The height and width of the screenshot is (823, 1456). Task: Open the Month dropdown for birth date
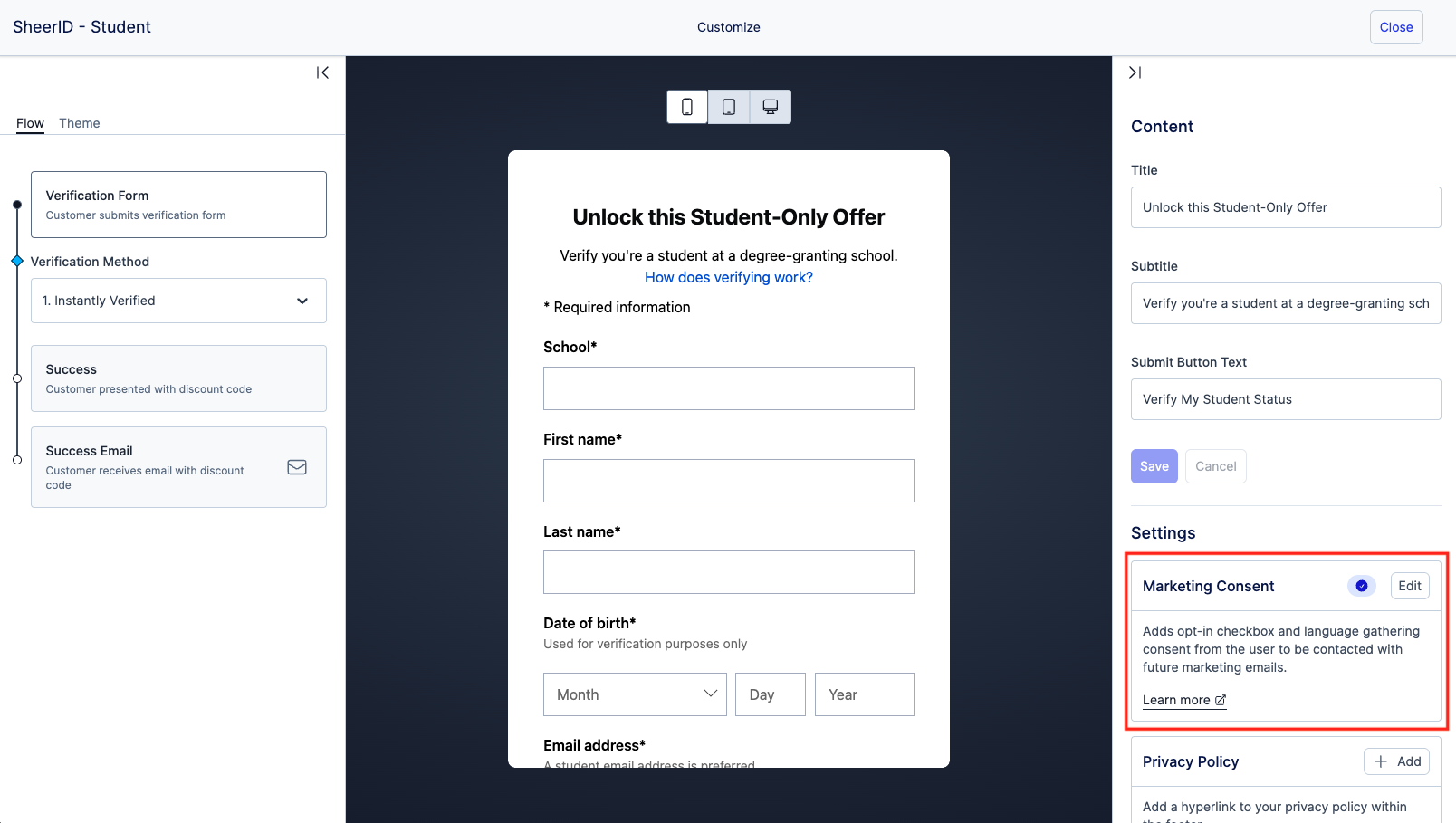point(635,694)
